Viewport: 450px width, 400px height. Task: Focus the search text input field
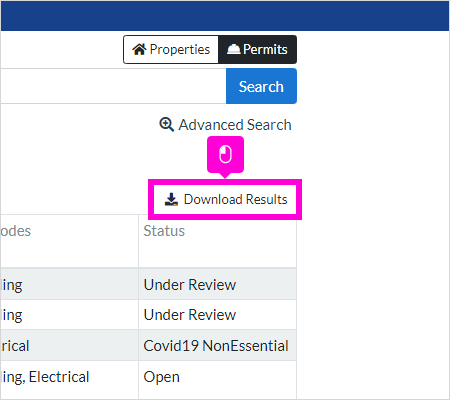113,86
